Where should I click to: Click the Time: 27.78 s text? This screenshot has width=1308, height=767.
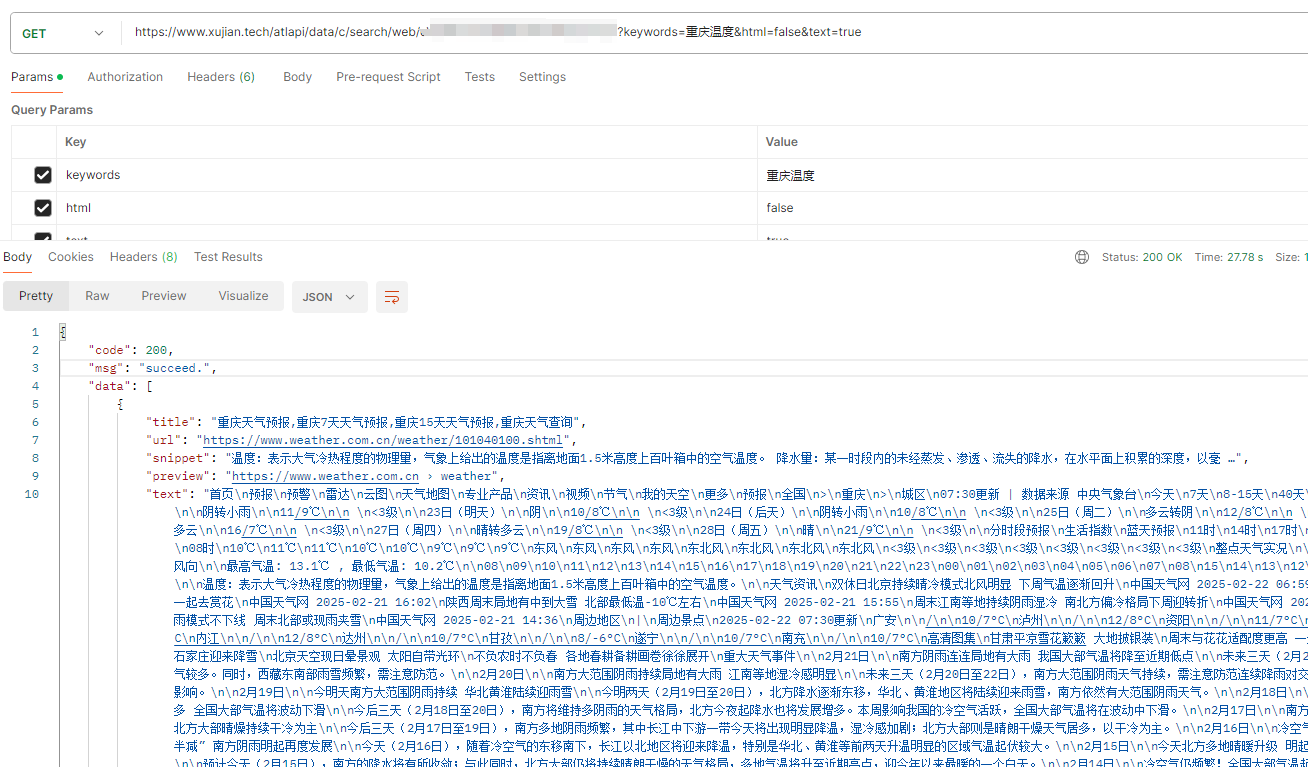pyautogui.click(x=1229, y=257)
